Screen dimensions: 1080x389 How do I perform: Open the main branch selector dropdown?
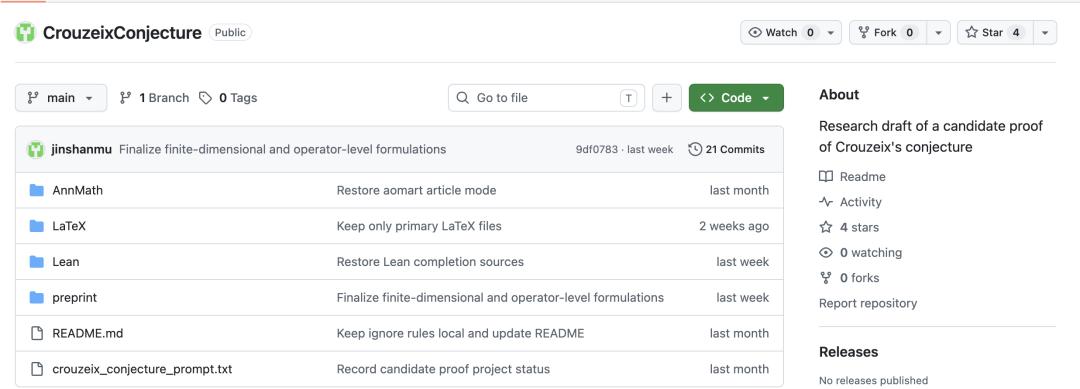point(61,98)
